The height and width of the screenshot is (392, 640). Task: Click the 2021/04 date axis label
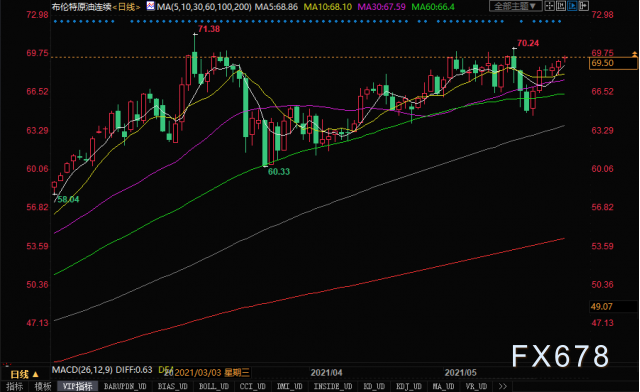326,373
